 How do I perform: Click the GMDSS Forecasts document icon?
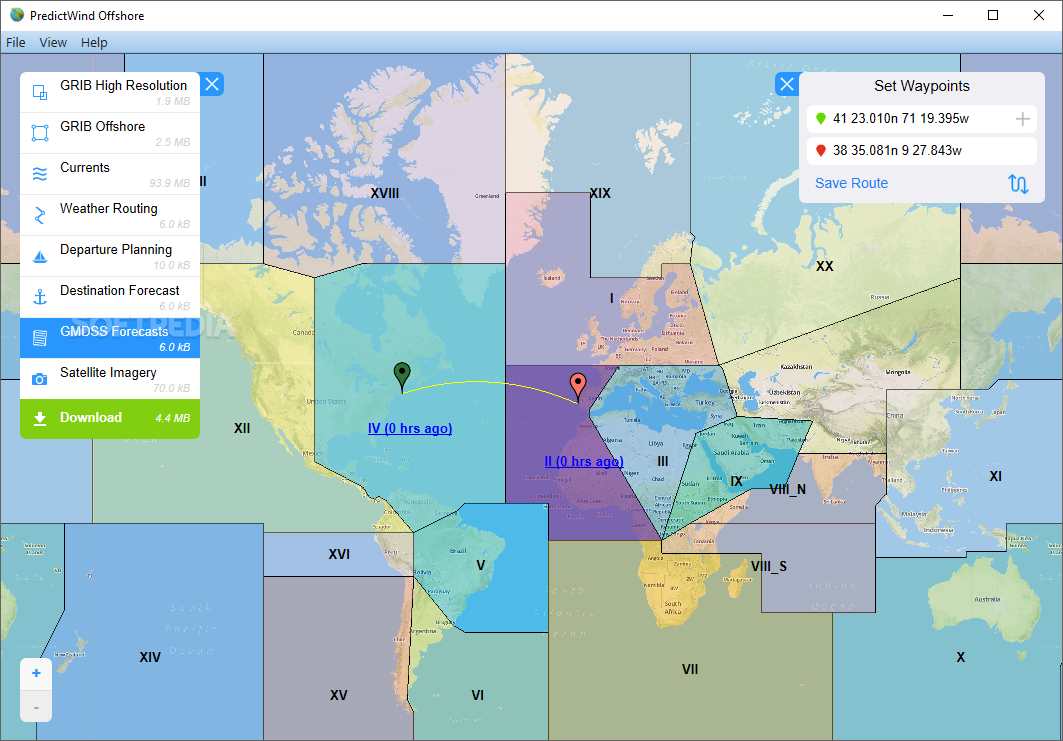tap(40, 338)
